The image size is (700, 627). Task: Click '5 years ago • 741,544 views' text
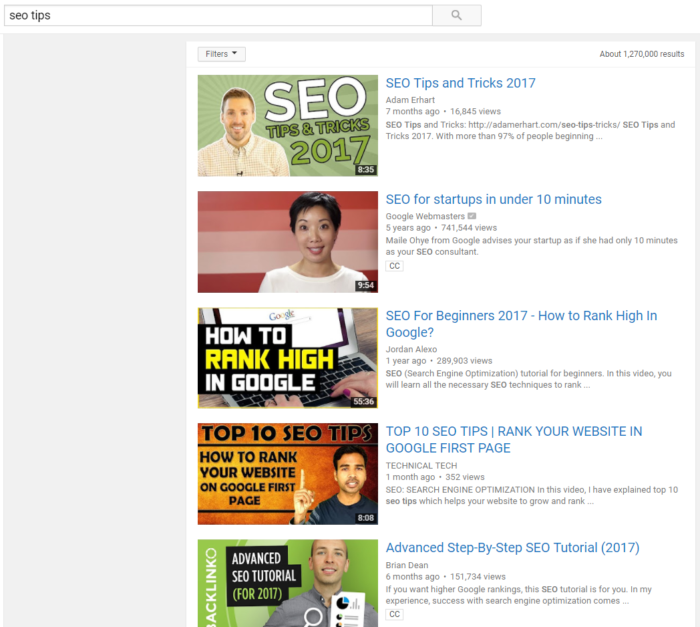(x=441, y=228)
